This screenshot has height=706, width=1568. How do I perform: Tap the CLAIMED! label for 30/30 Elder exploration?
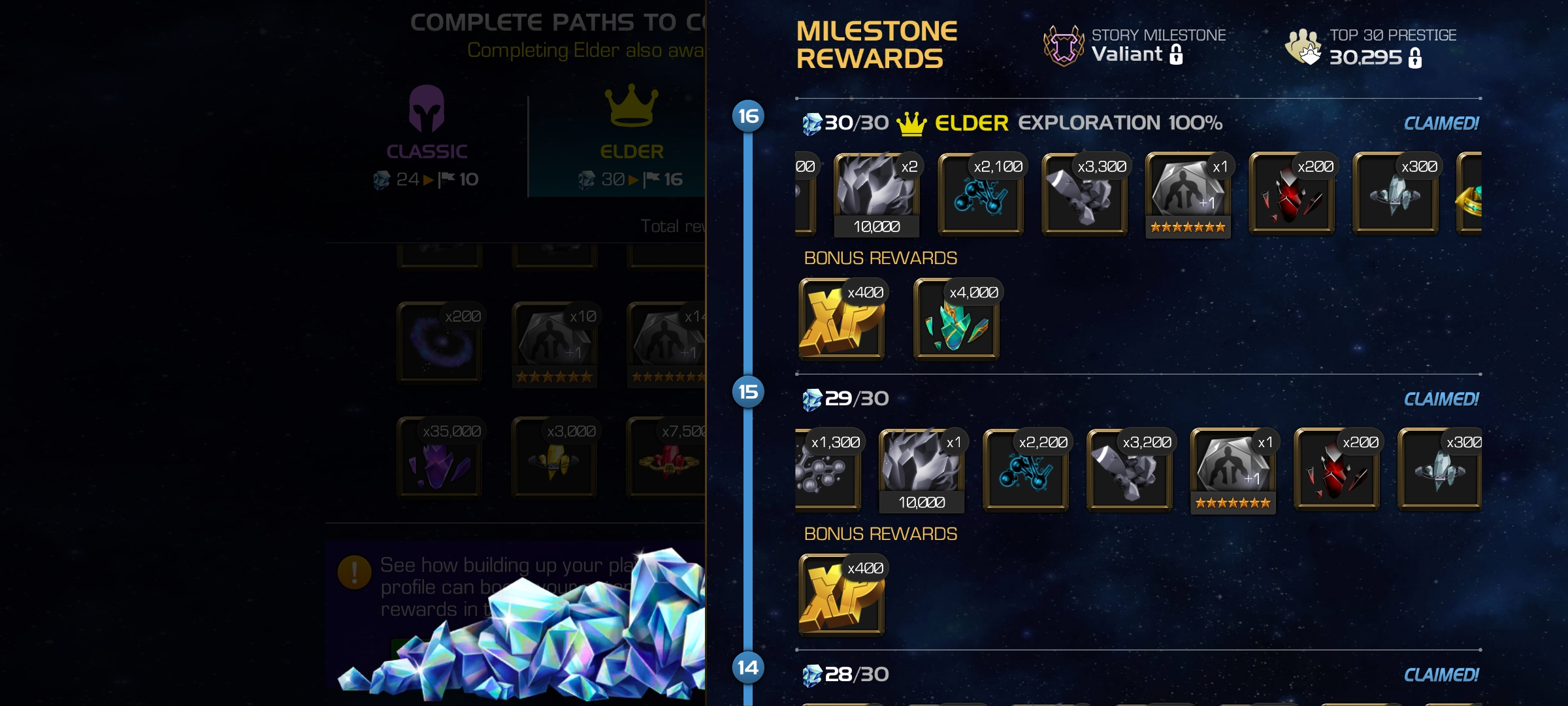[x=1441, y=124]
